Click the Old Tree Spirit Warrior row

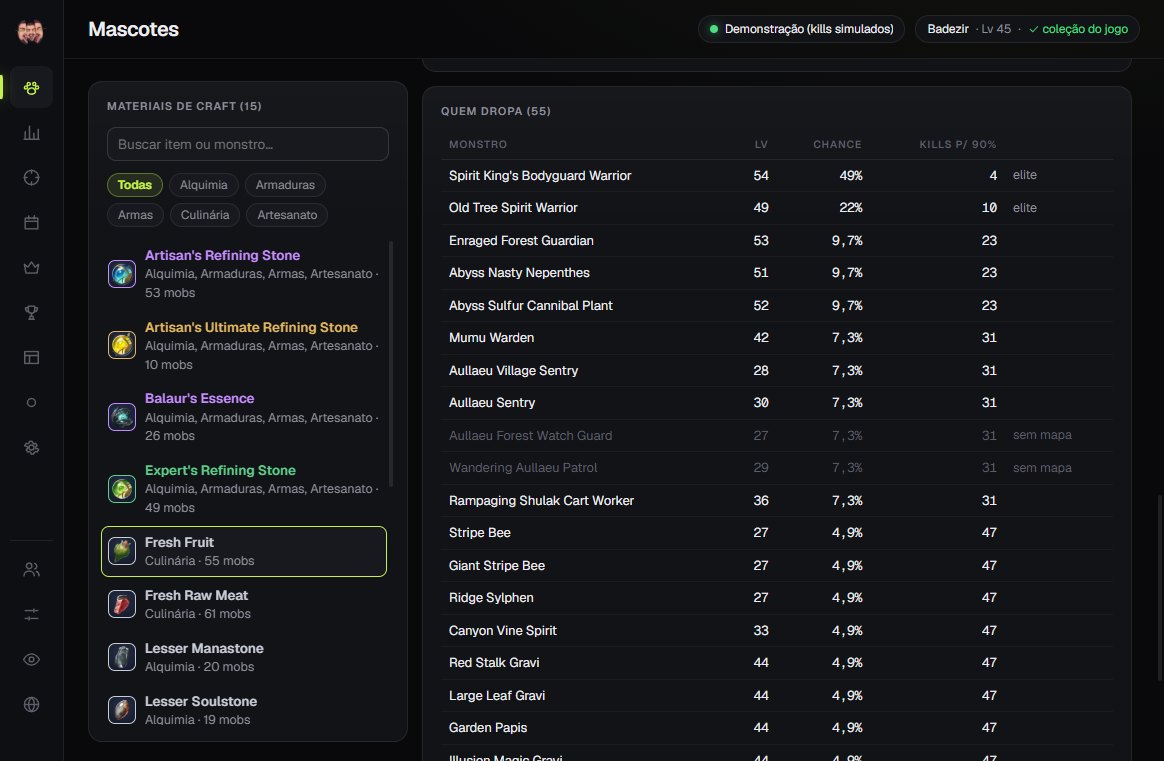click(776, 208)
